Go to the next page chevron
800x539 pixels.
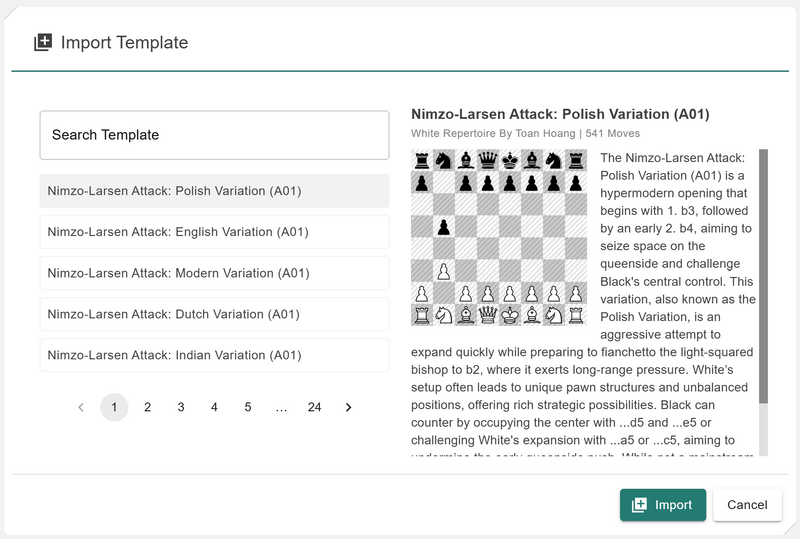(348, 407)
